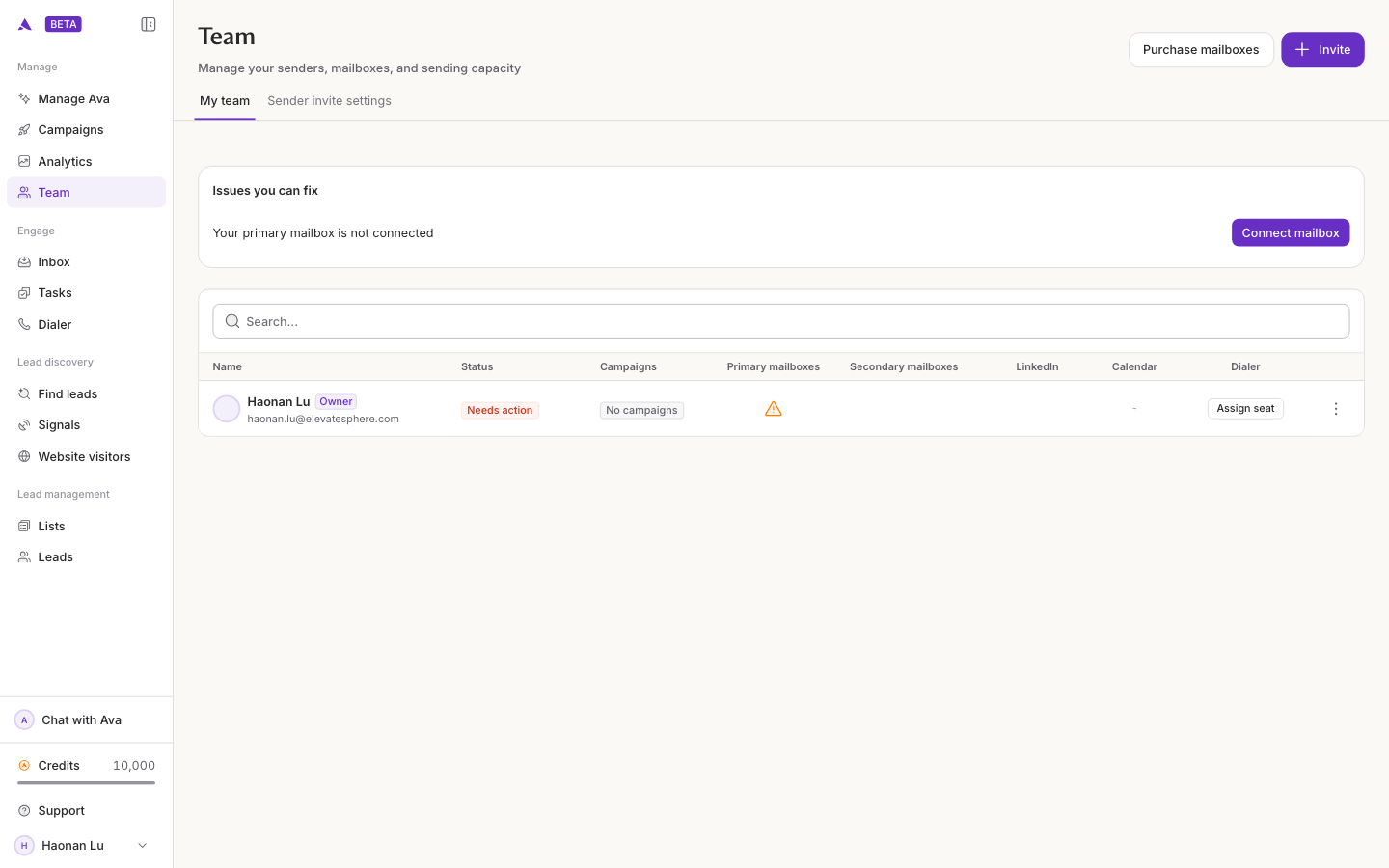Open Signals via its radar icon
Viewport: 1389px width, 868px height.
click(x=24, y=425)
